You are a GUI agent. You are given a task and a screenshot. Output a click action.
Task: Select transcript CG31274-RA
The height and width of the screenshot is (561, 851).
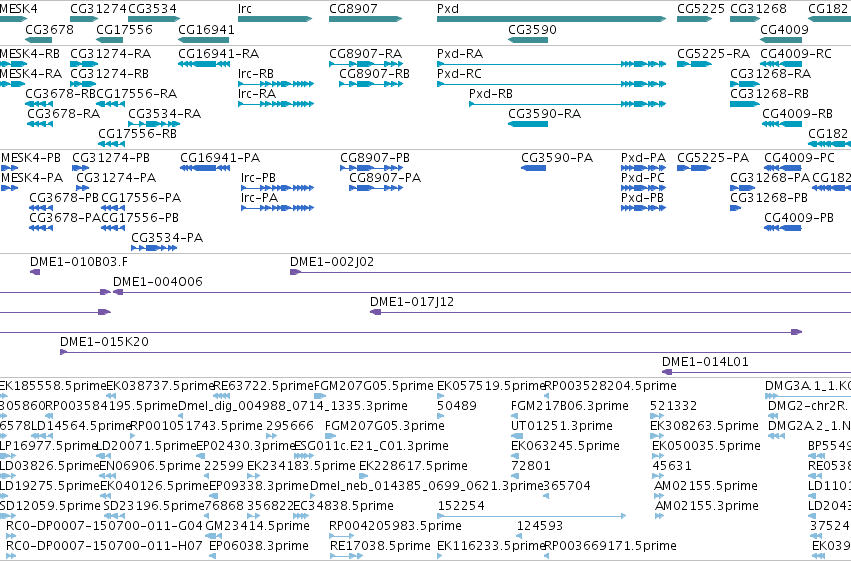[x=111, y=54]
